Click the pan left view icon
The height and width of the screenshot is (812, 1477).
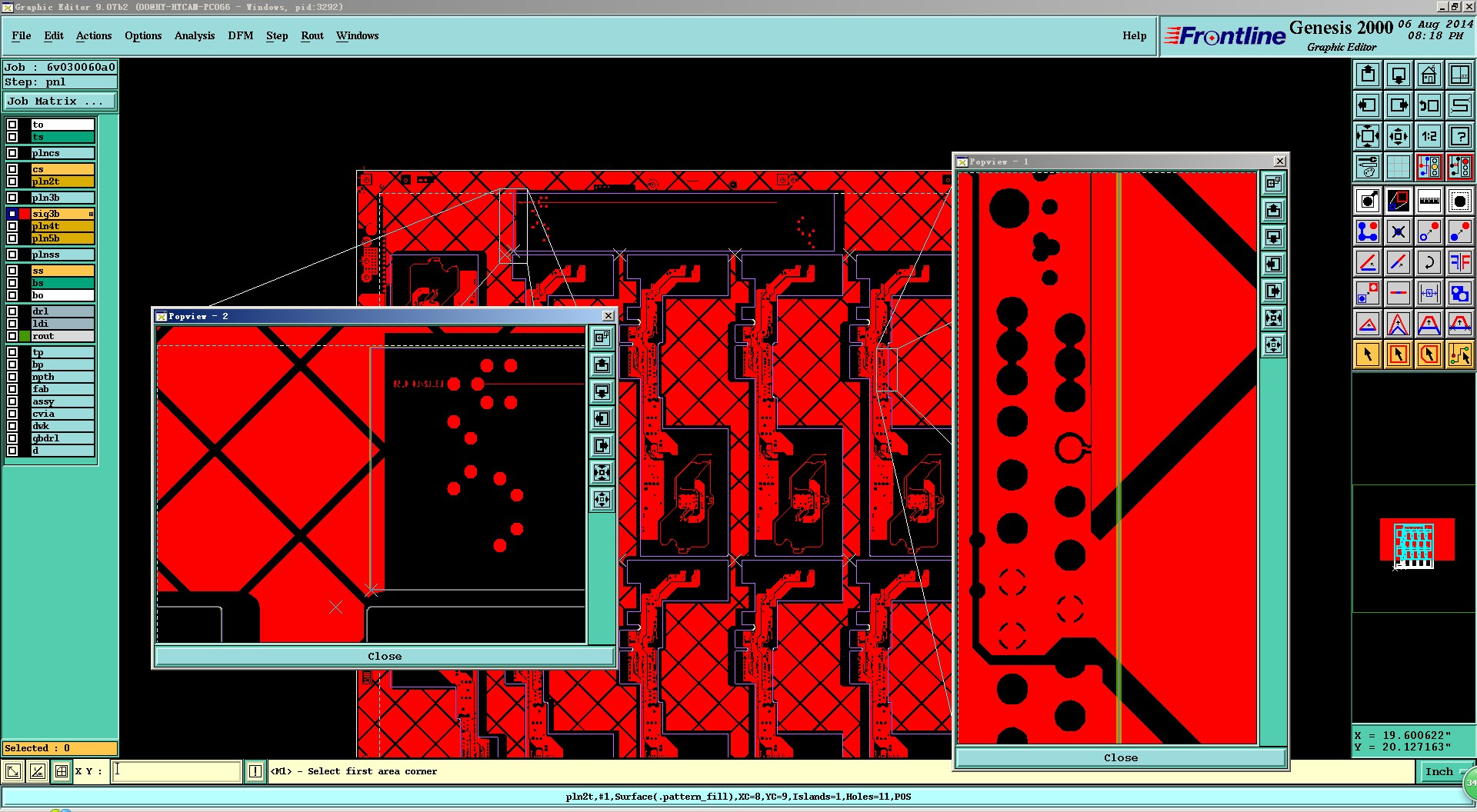pos(1368,105)
